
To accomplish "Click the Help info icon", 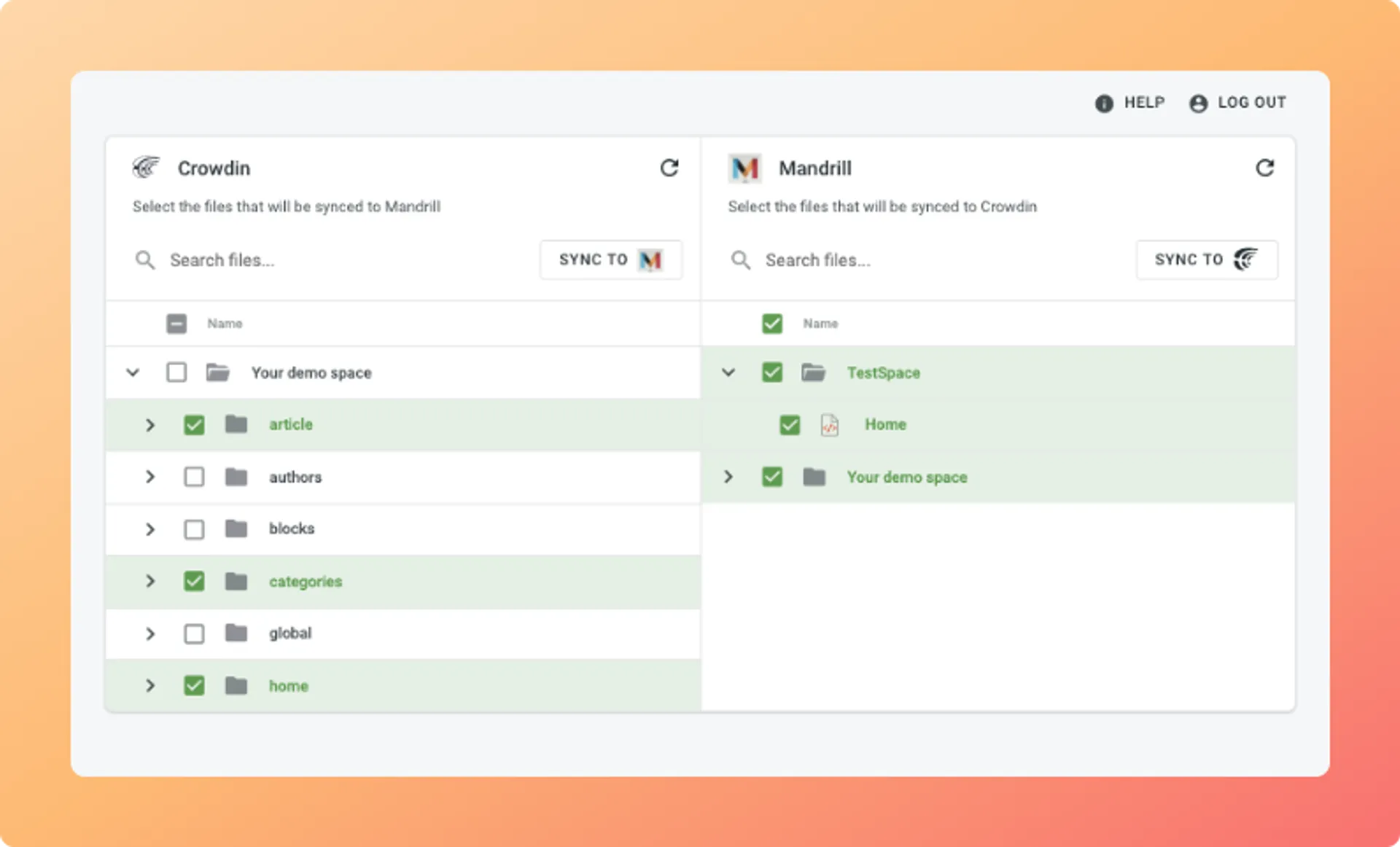I will click(1104, 104).
